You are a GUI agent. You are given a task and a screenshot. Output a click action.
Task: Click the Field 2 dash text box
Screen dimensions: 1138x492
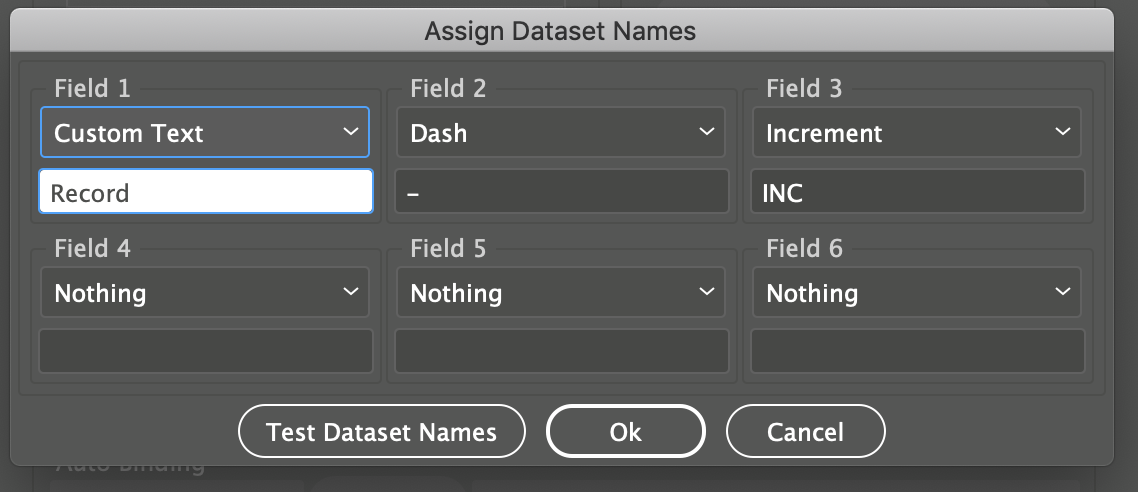562,192
